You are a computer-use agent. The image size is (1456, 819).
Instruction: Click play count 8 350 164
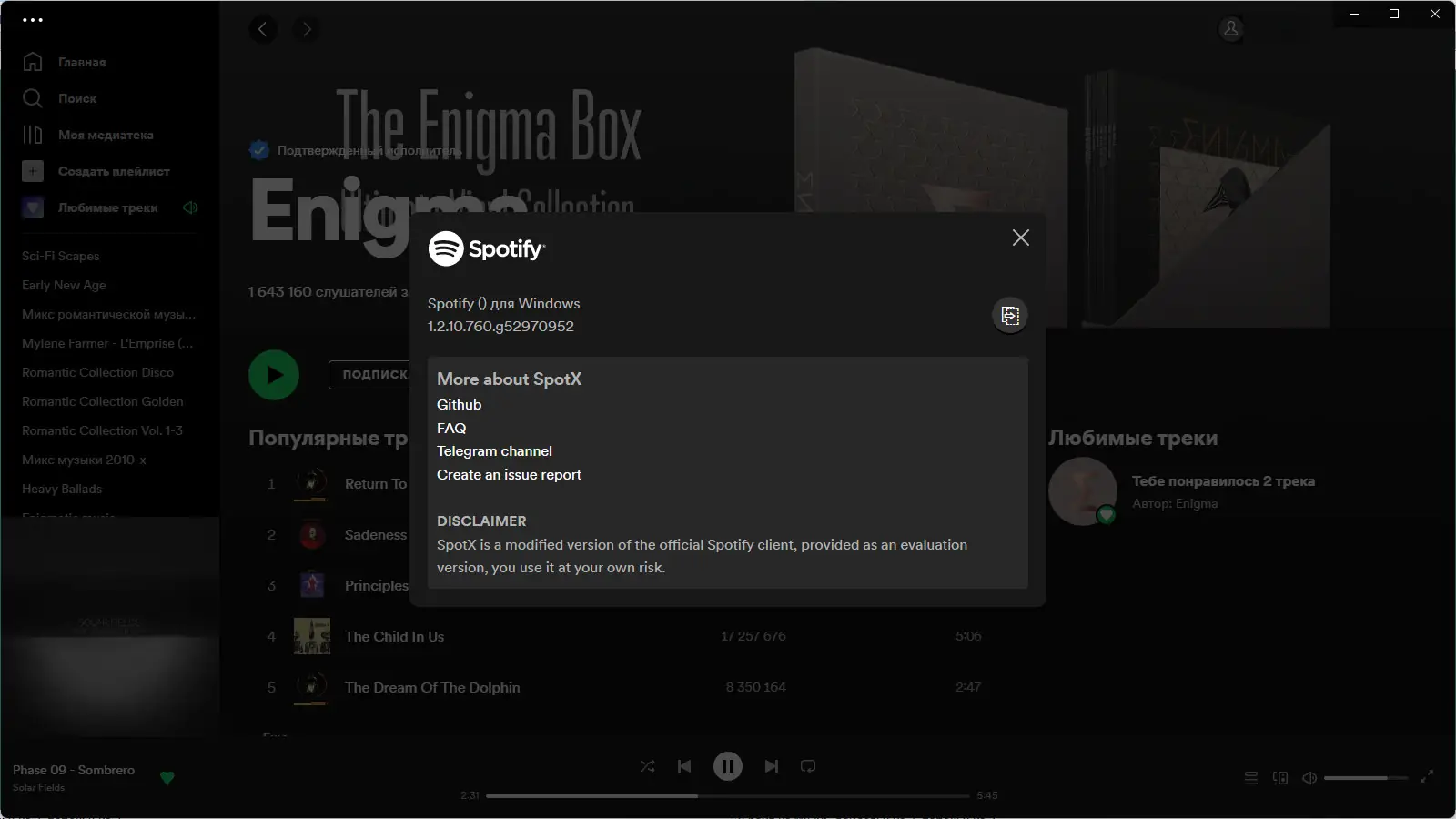coord(755,687)
